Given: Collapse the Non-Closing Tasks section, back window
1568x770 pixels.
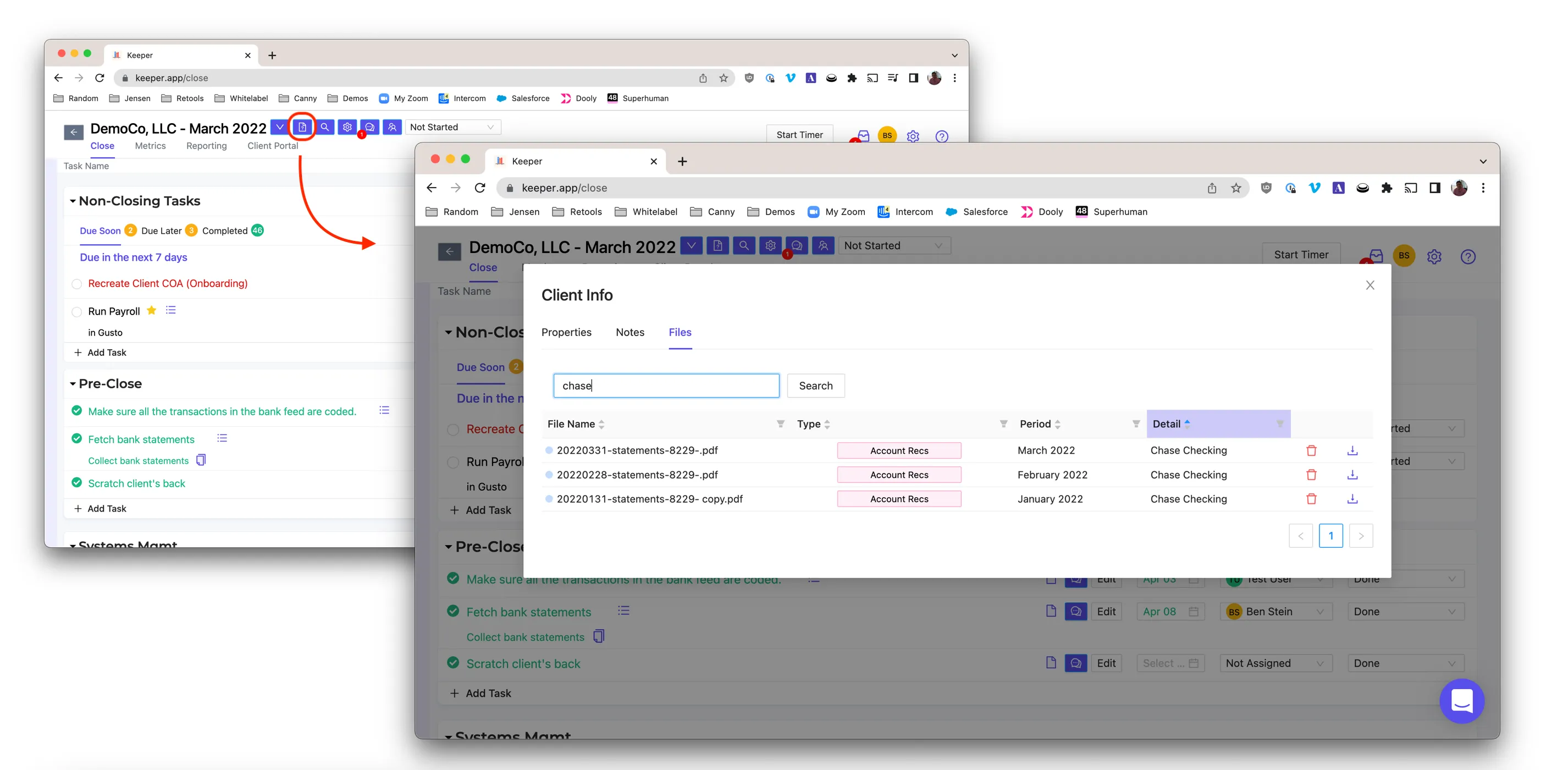Looking at the screenshot, I should pos(73,201).
